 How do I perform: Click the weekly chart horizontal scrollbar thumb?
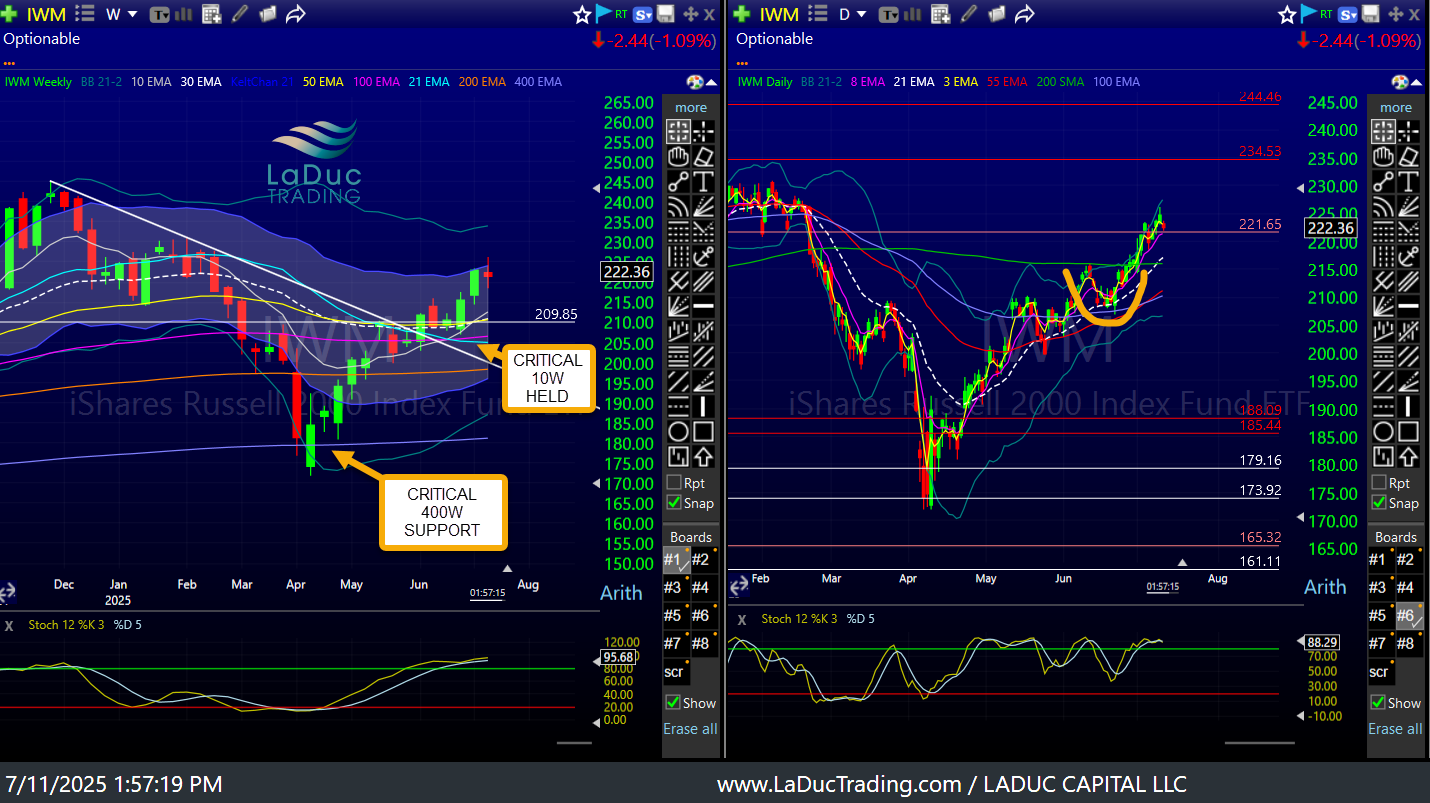[574, 743]
